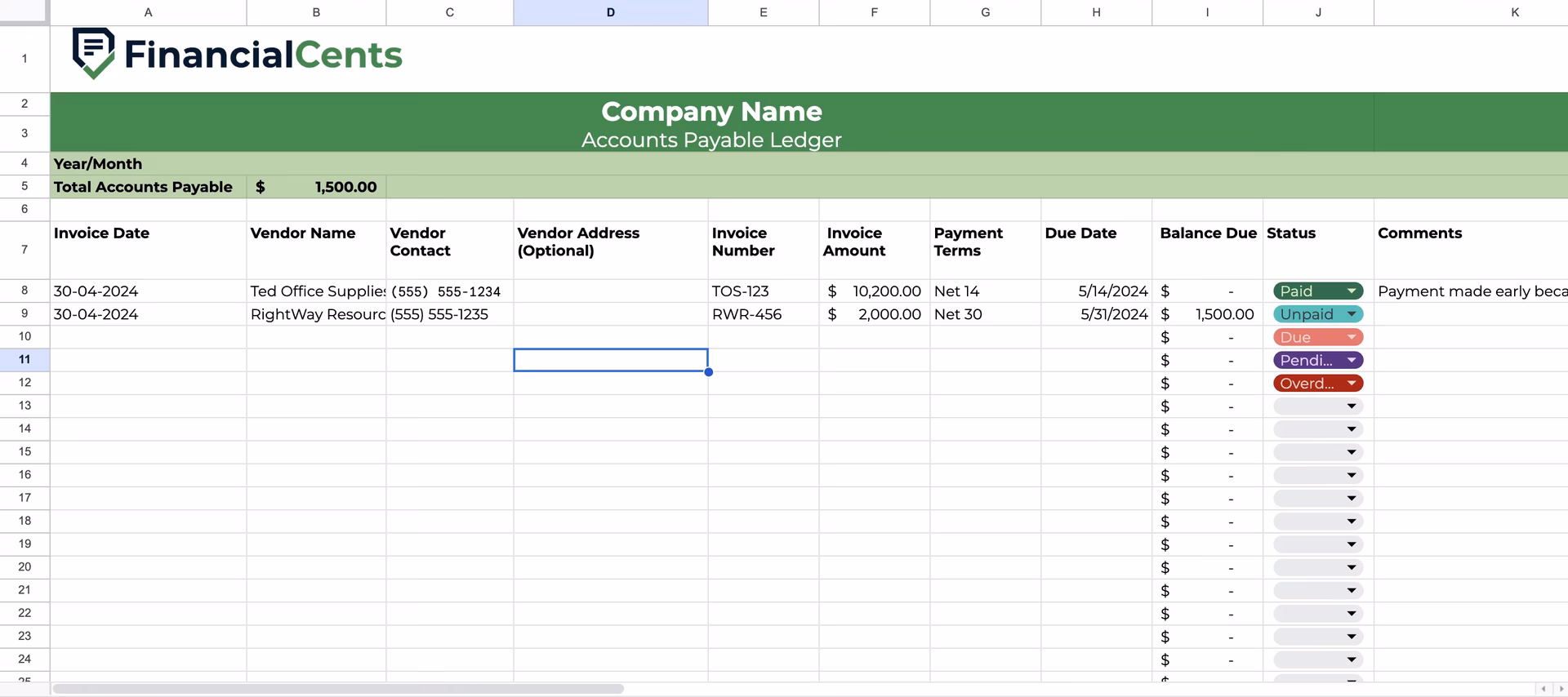This screenshot has width=1568, height=697.
Task: Click the Accounts Payable Ledger subtitle
Action: coord(711,140)
